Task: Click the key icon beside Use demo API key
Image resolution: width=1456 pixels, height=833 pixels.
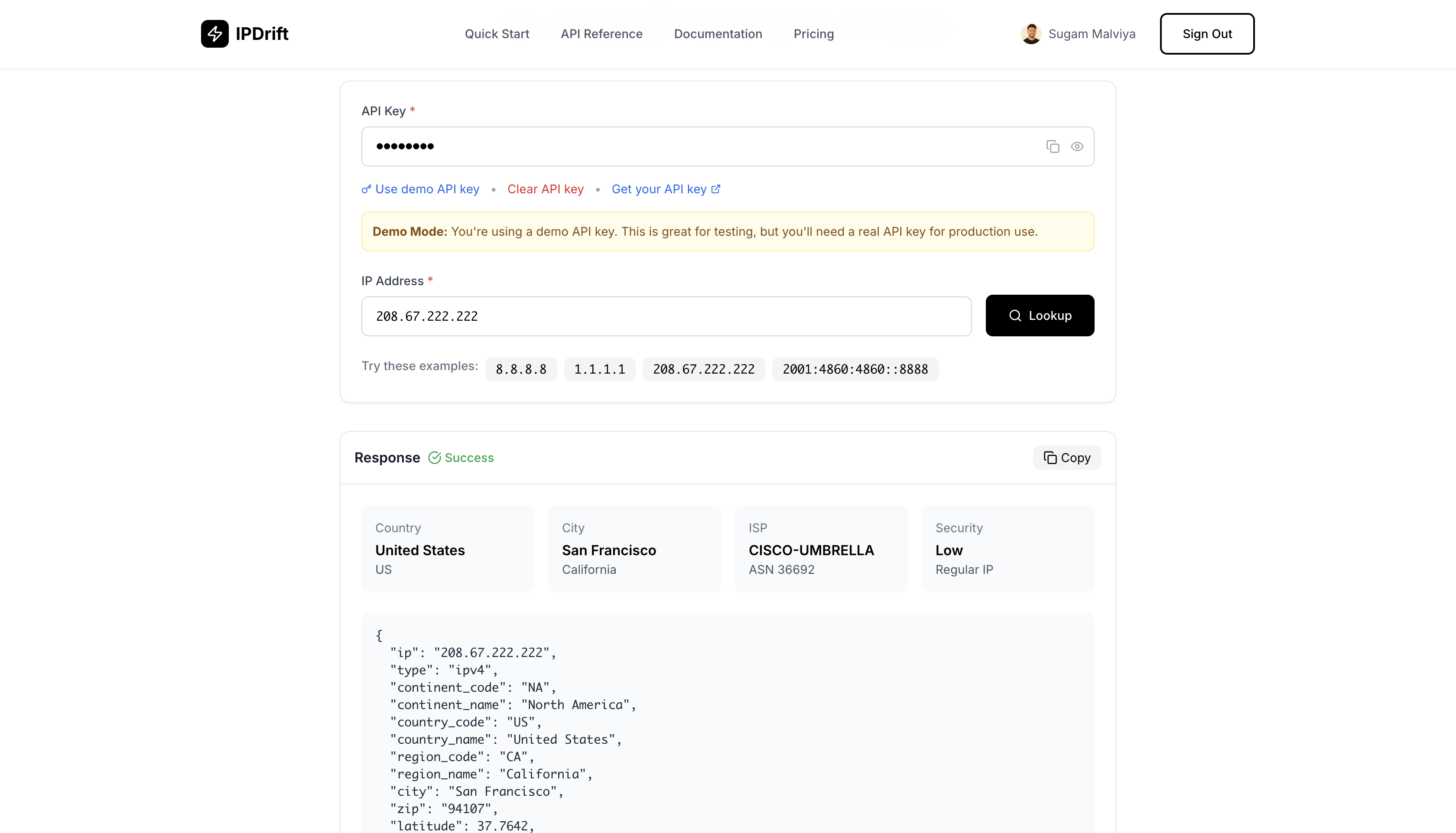Action: (366, 189)
